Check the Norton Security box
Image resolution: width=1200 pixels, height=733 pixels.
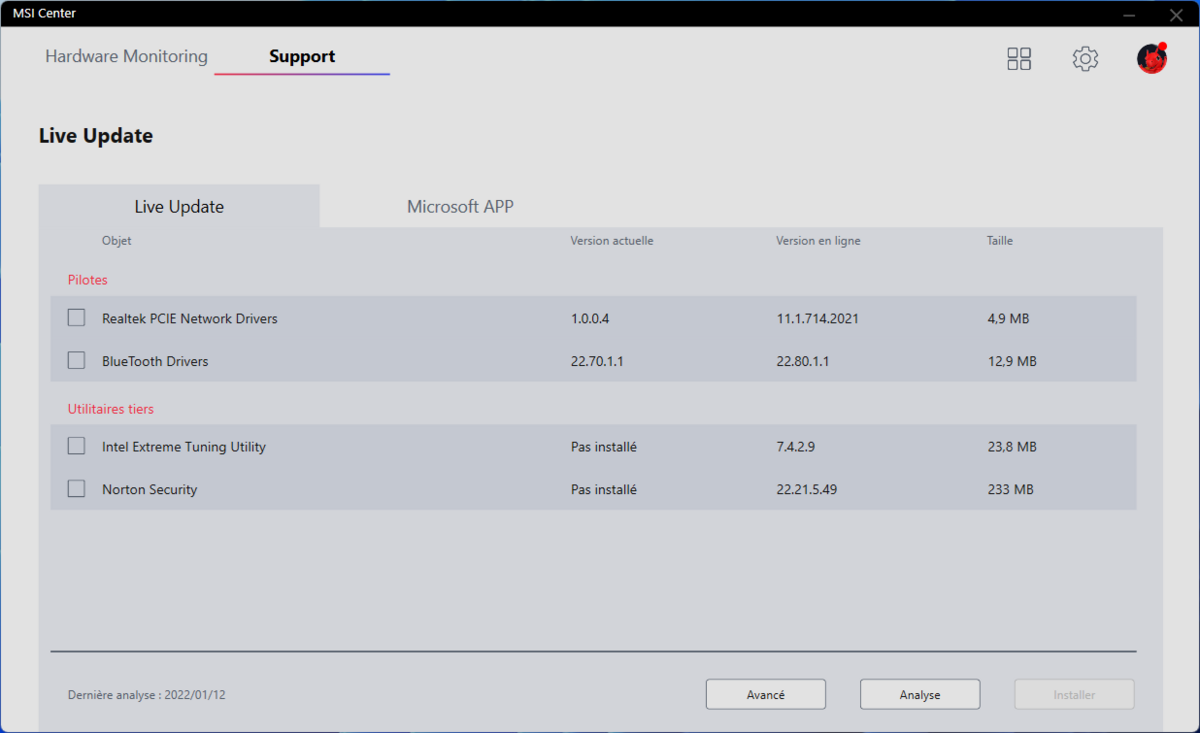(76, 488)
